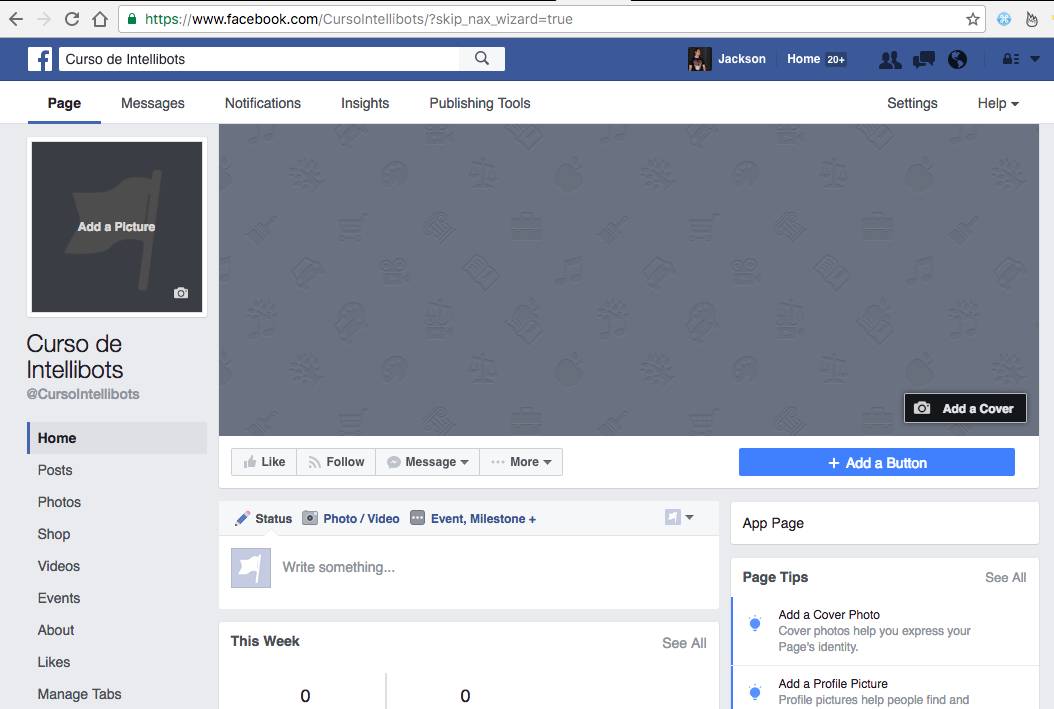1054x709 pixels.
Task: Click the Photo/Video icon in the composer
Action: 310,518
